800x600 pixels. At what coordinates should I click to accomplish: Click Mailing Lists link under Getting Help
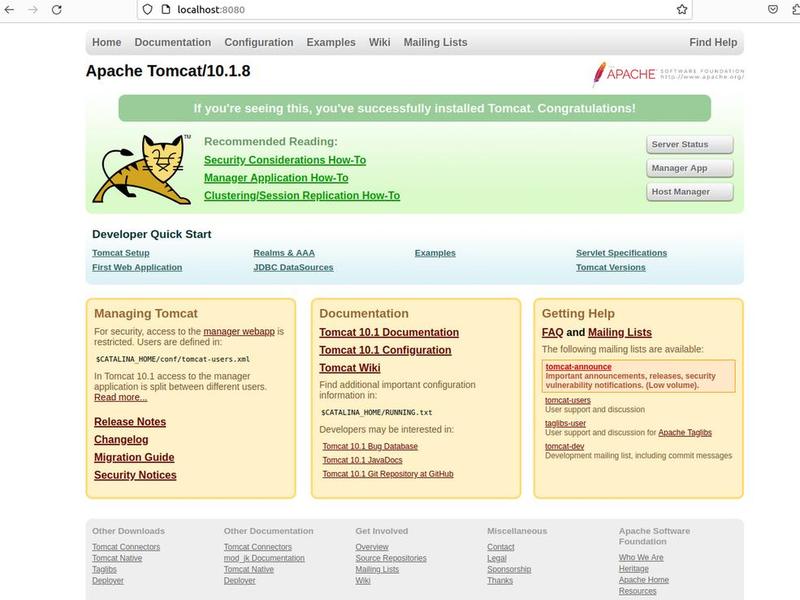tap(619, 333)
